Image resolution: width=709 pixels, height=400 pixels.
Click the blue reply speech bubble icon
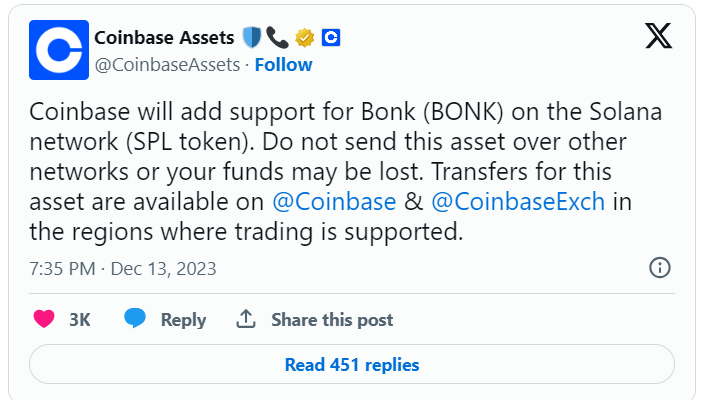point(135,318)
